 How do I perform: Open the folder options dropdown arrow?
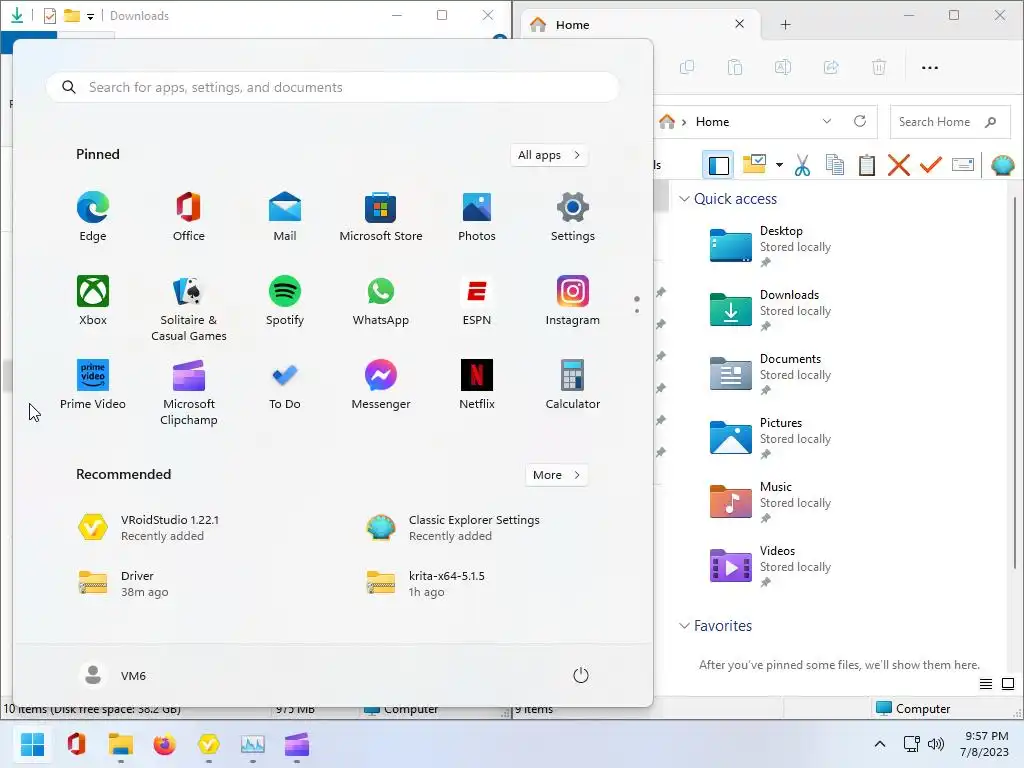(779, 165)
